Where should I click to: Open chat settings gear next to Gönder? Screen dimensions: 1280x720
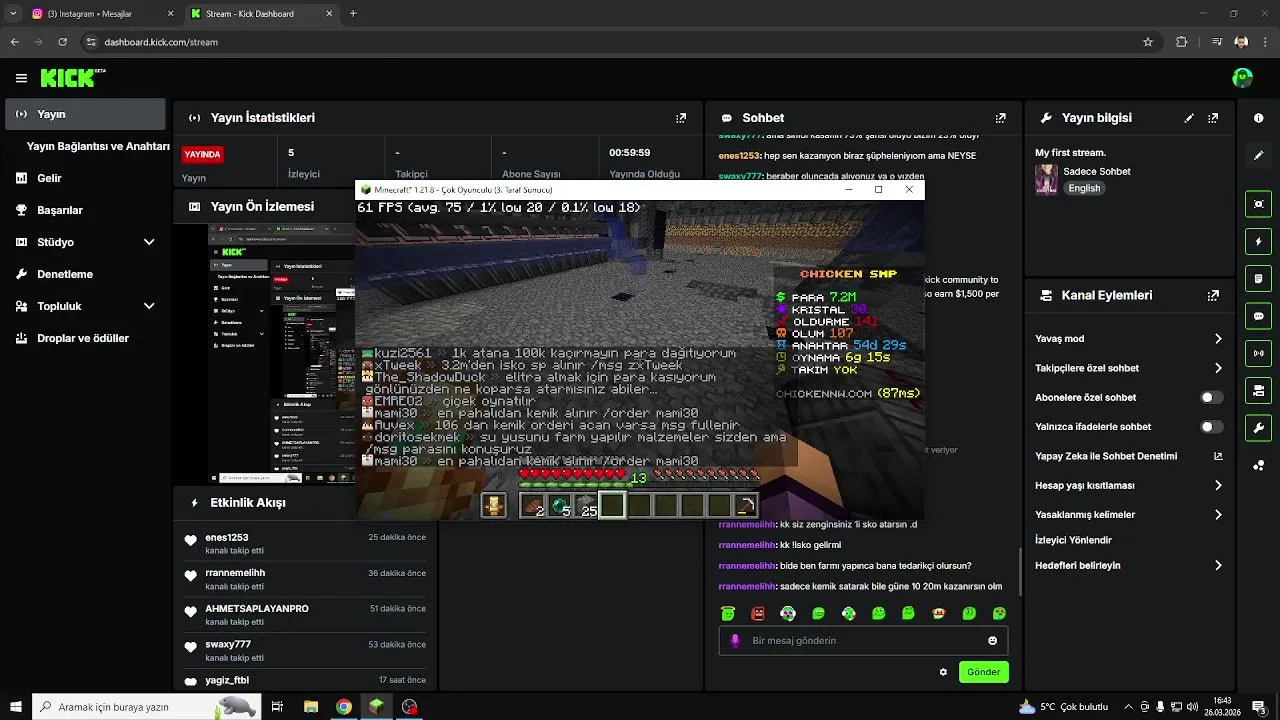tap(943, 672)
